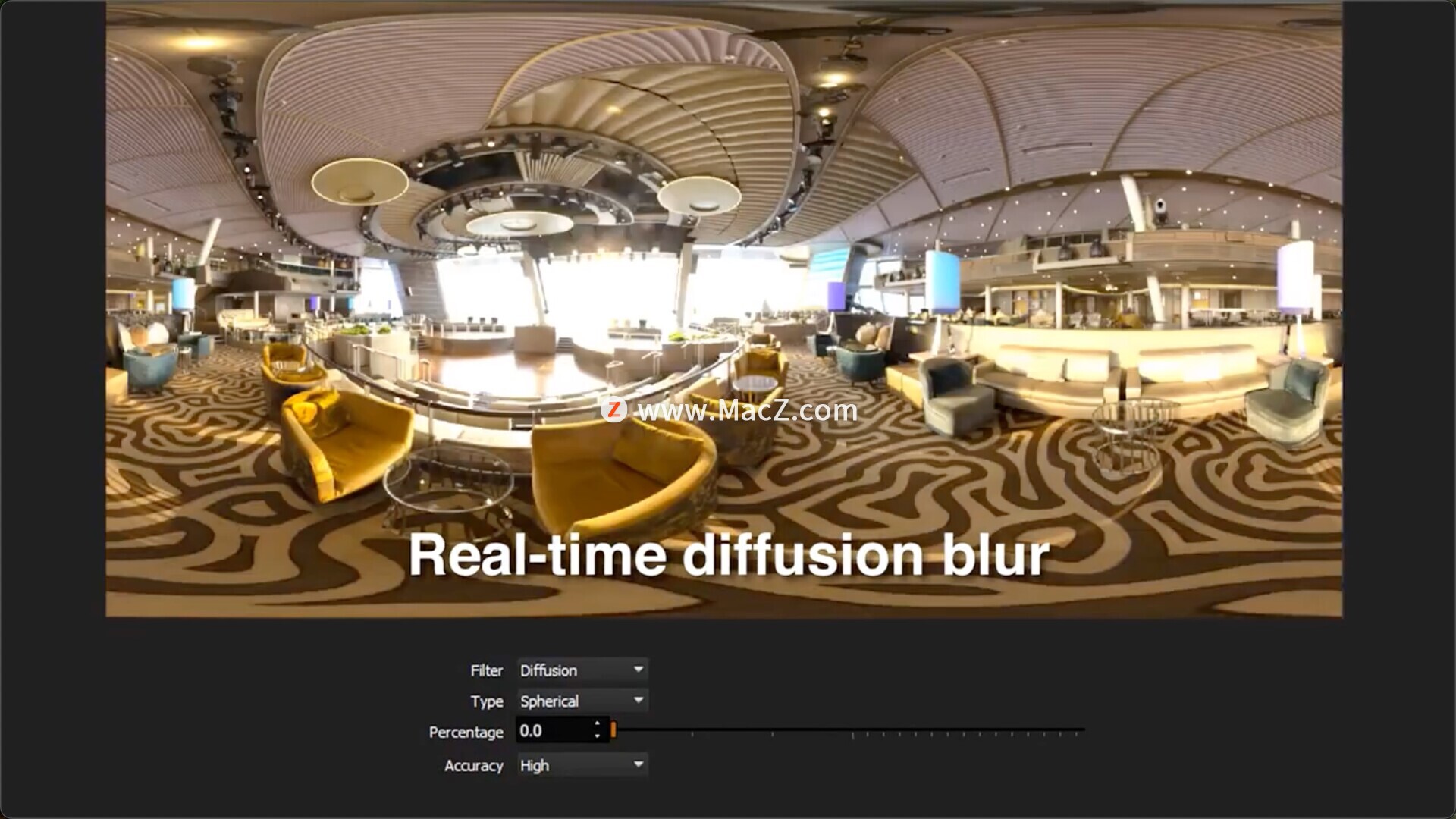1456x819 pixels.
Task: Click the Accuracy label text
Action: coord(473,766)
